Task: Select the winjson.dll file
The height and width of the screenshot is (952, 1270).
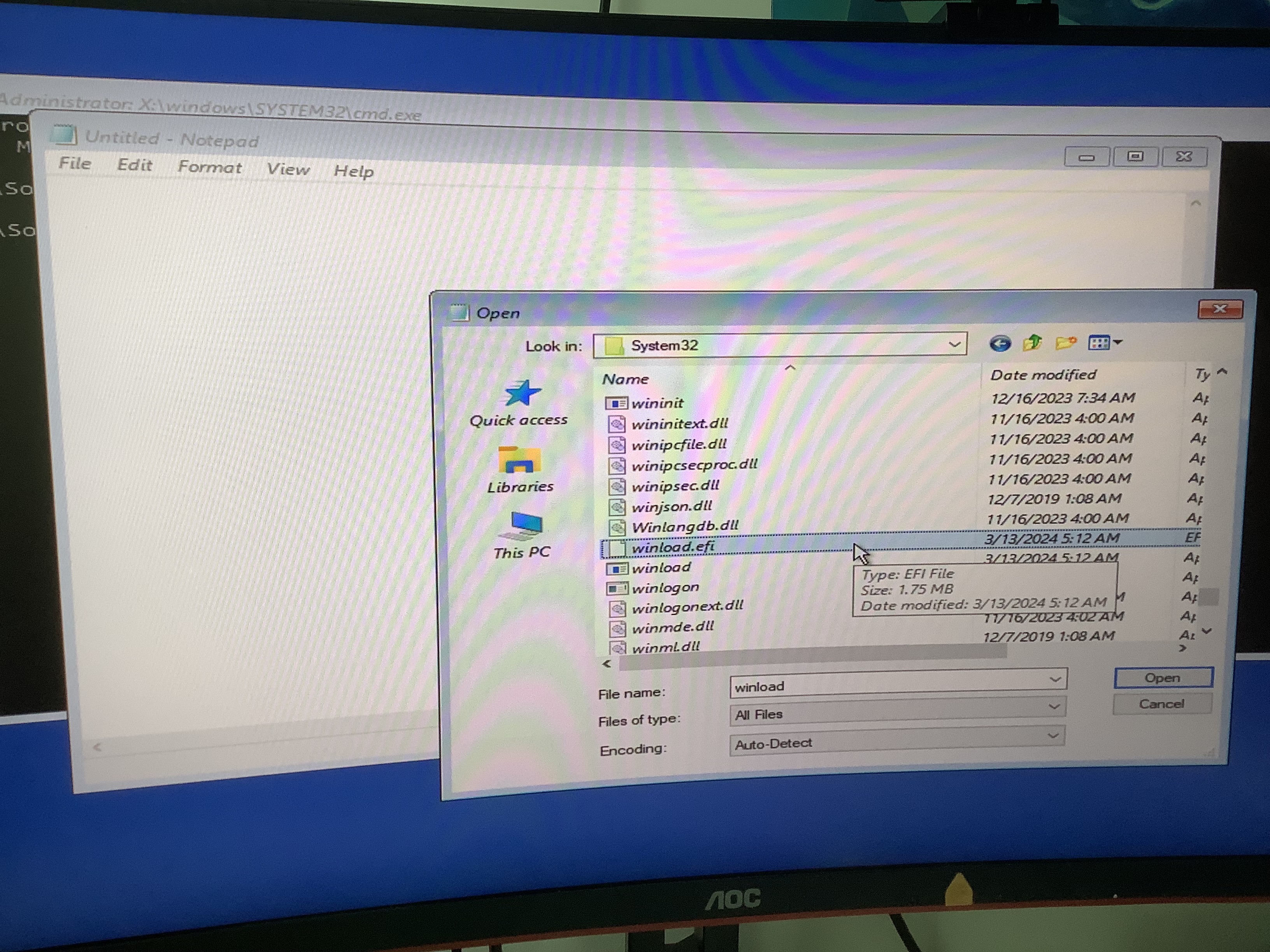Action: pyautogui.click(x=671, y=507)
